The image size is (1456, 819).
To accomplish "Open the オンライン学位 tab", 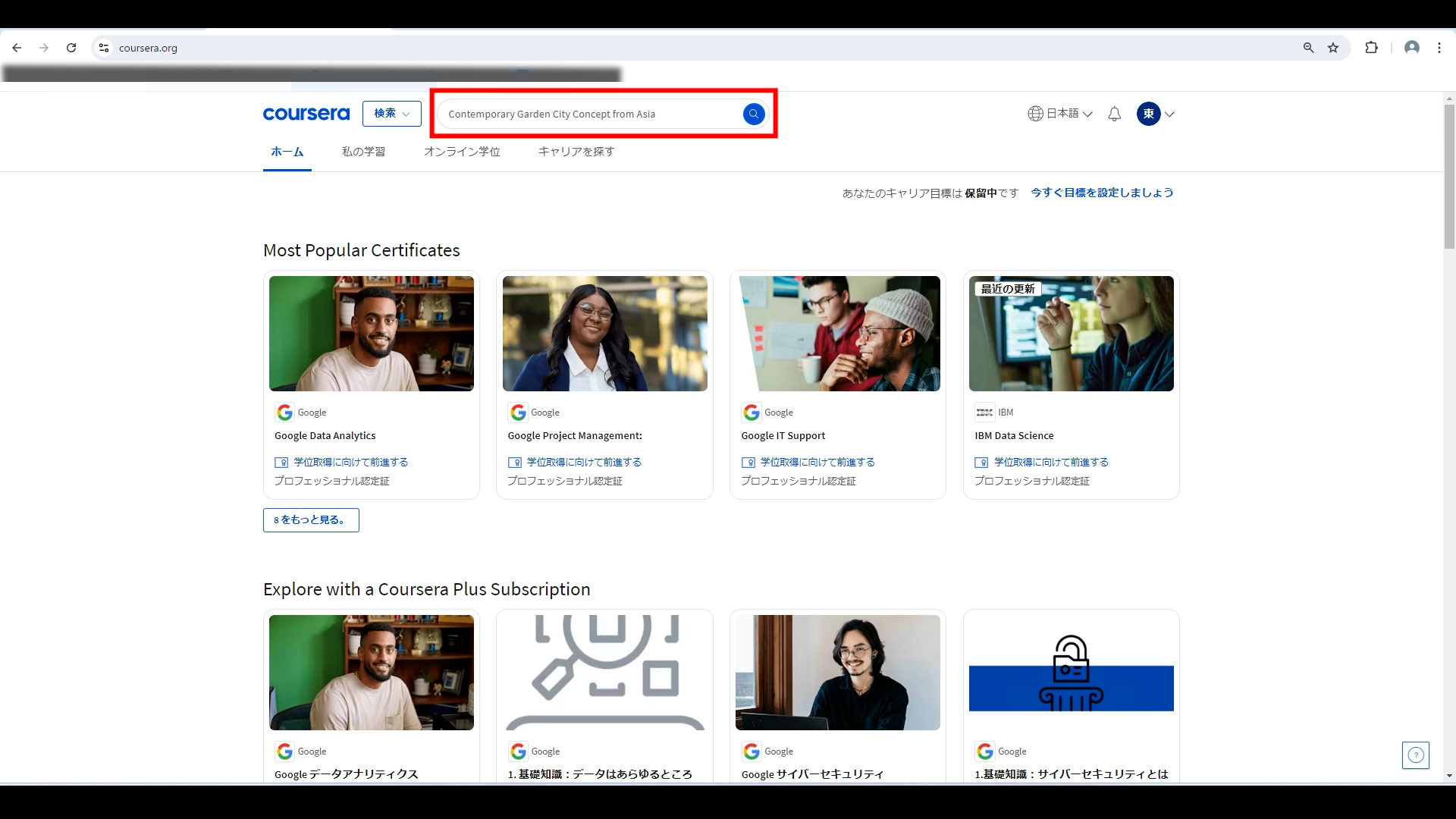I will (462, 152).
